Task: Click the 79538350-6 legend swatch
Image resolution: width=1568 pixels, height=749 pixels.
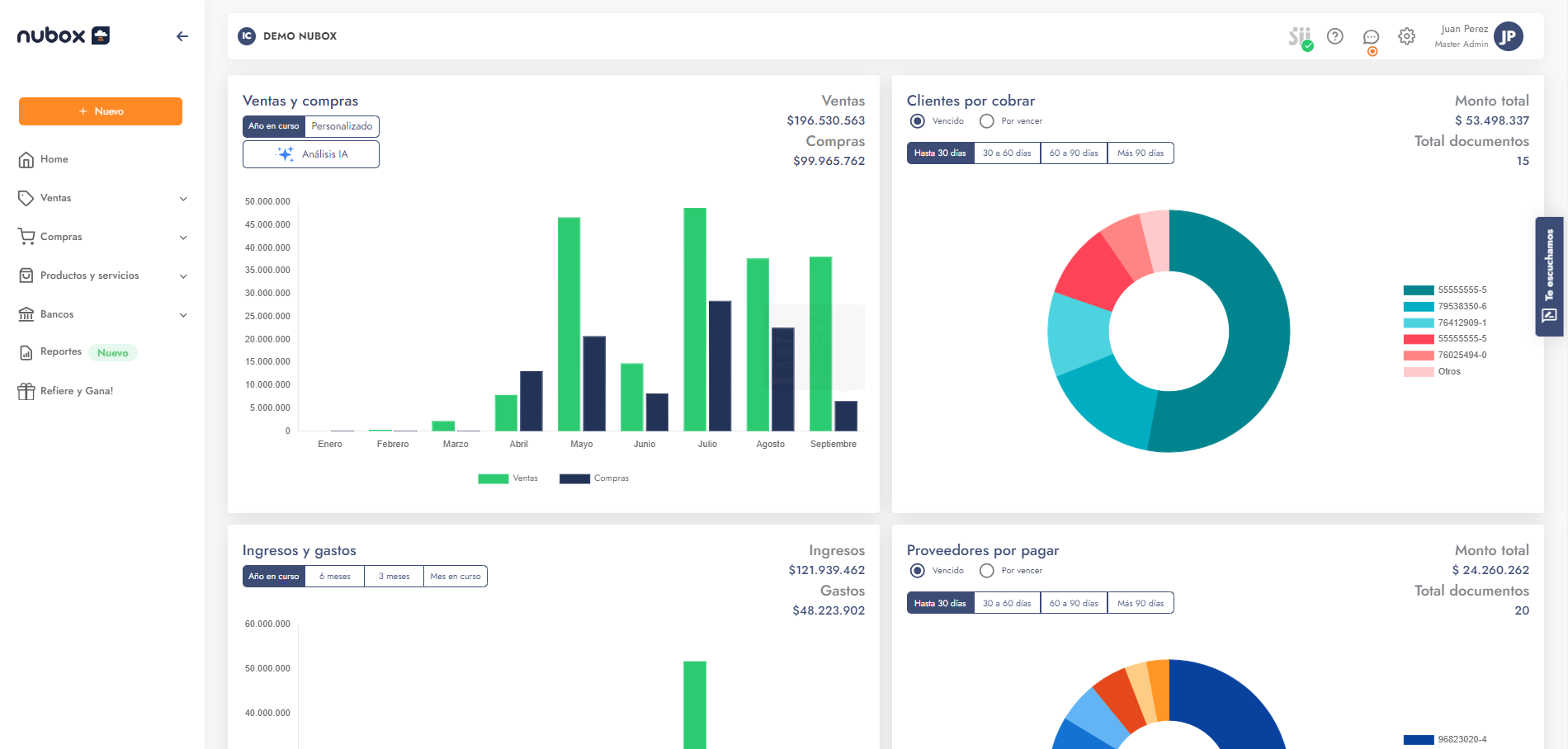Action: click(x=1419, y=307)
